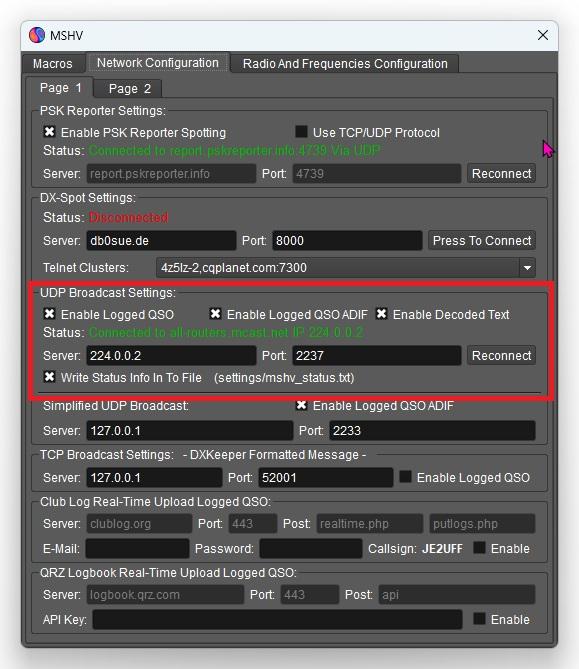Click the QRZ Logbook API Key field
579x669 pixels.
click(x=277, y=620)
